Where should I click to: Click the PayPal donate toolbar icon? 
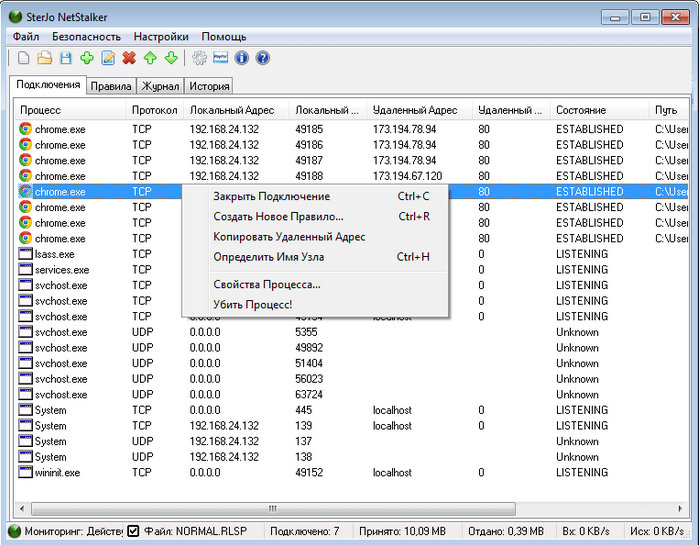click(x=221, y=58)
